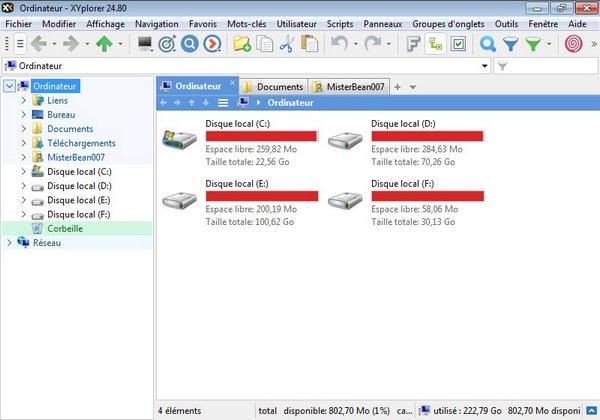Click the Hotlist target icon
Screen dimensions: 600x420
pos(167,44)
